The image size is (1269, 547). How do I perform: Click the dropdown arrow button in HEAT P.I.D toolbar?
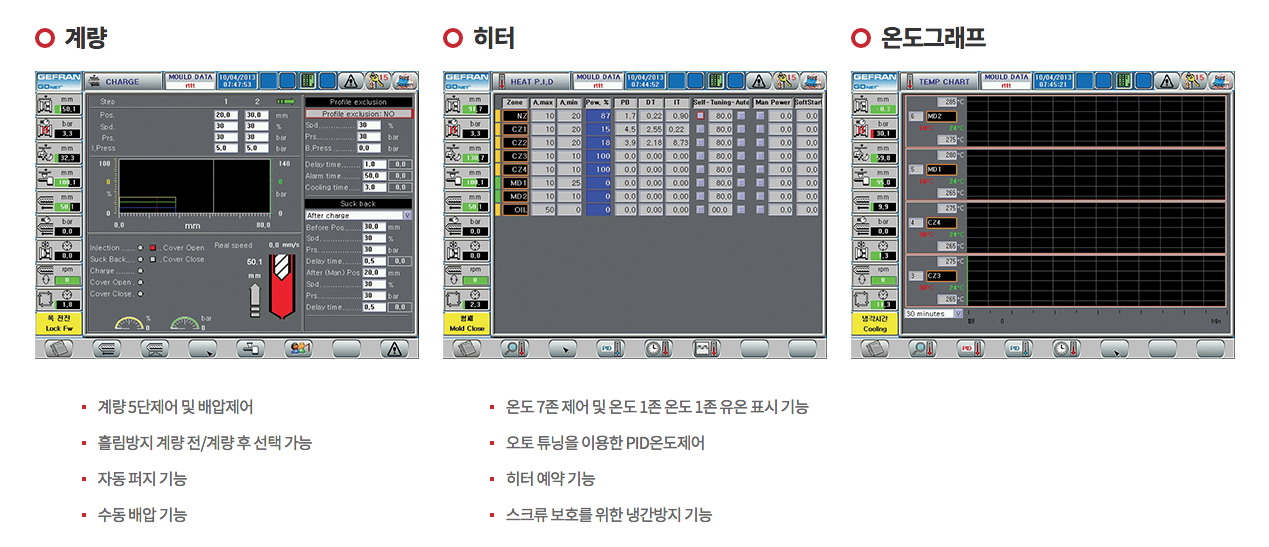[x=562, y=348]
